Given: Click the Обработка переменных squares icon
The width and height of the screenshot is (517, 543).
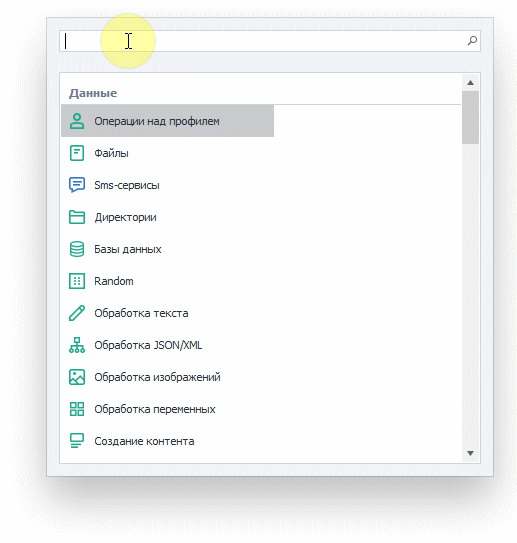Looking at the screenshot, I should 77,409.
